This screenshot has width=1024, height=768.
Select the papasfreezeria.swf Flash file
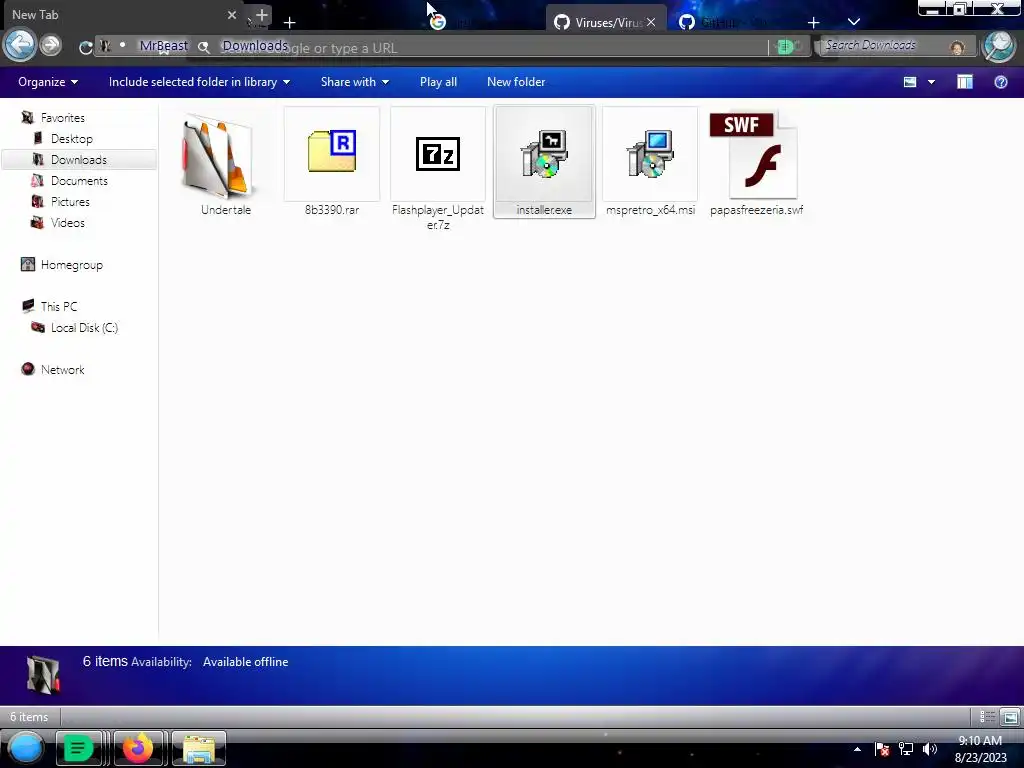pyautogui.click(x=756, y=162)
